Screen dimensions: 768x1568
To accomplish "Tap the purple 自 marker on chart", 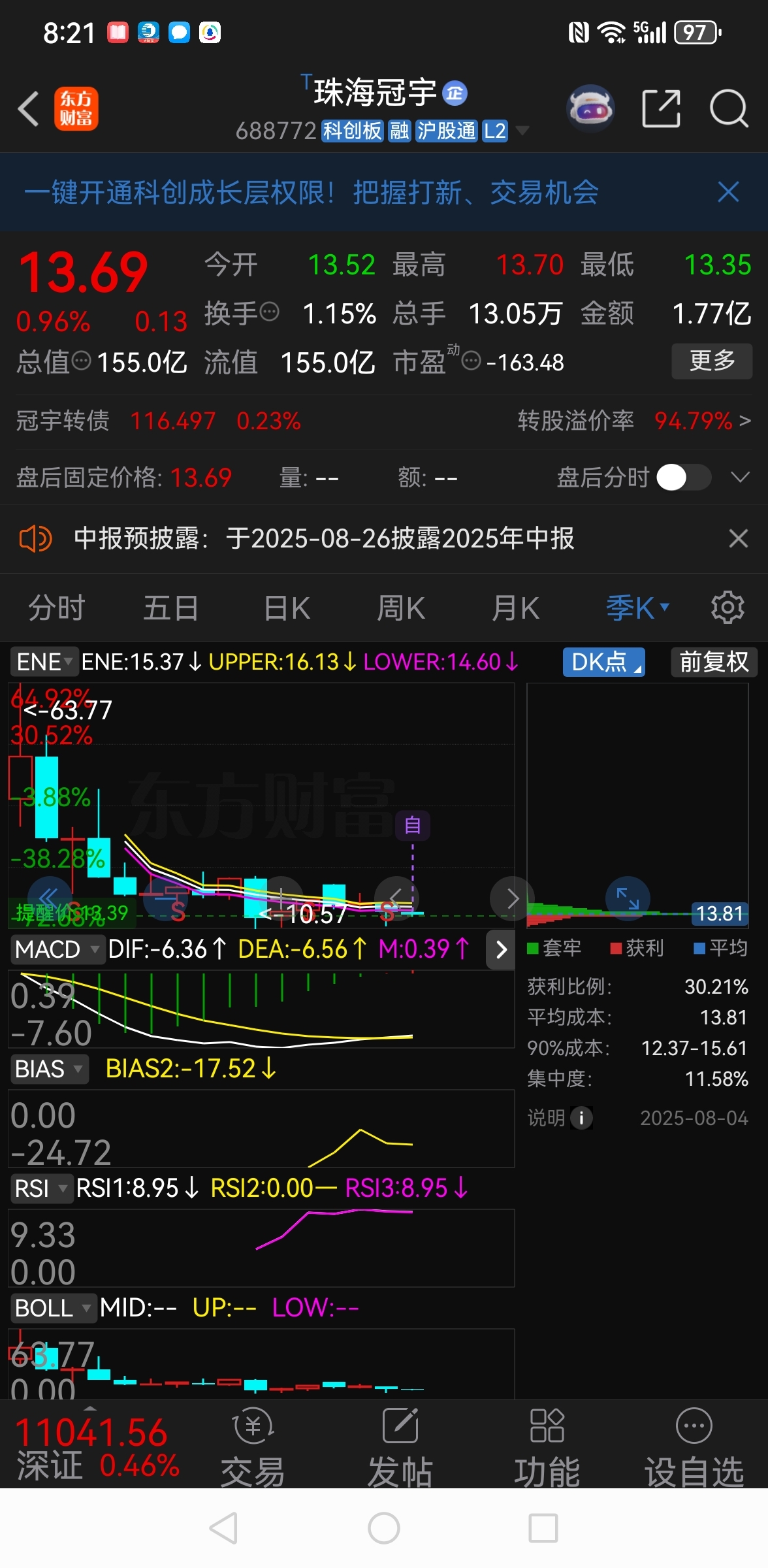I will (x=413, y=825).
